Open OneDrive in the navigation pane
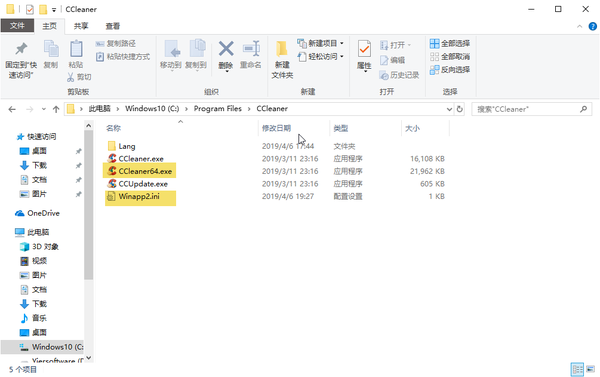 point(38,213)
